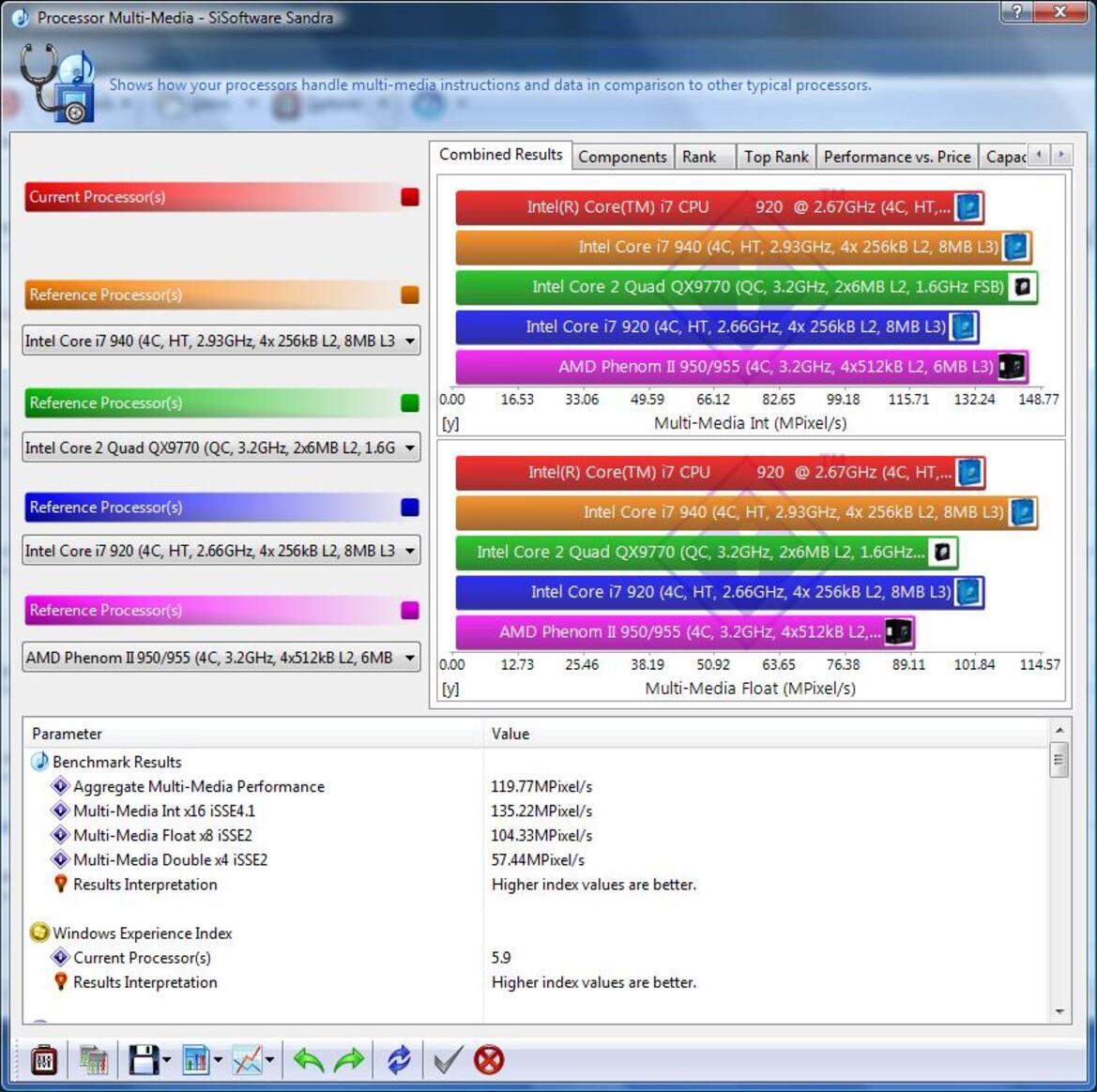Open the Intel Core i7 920 reference dropdown

click(x=221, y=551)
